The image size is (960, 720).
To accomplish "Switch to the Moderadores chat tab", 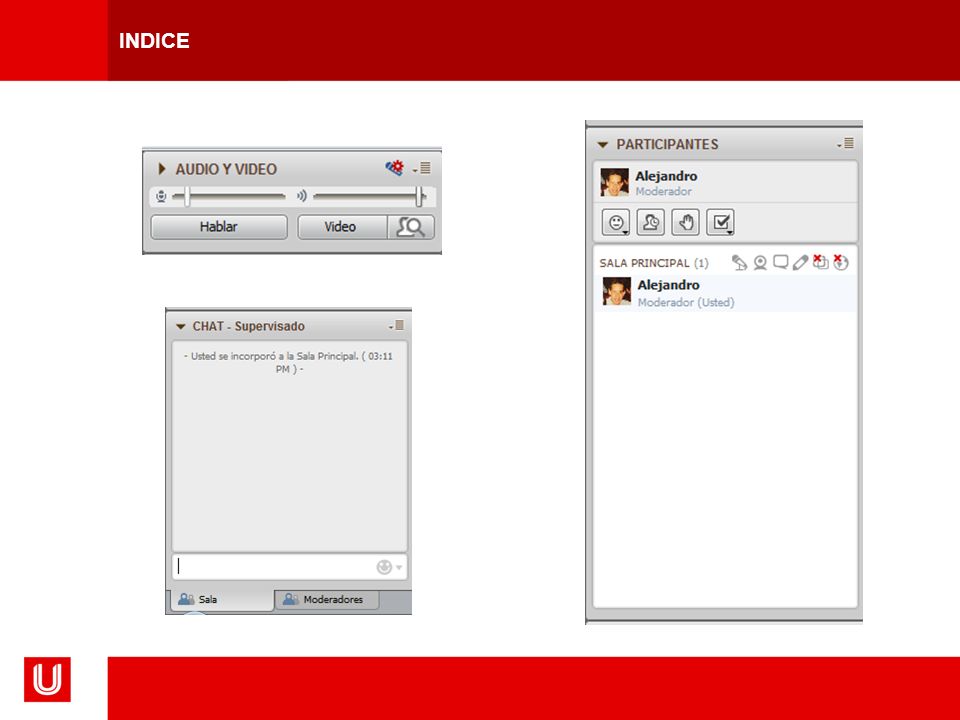I will [326, 599].
